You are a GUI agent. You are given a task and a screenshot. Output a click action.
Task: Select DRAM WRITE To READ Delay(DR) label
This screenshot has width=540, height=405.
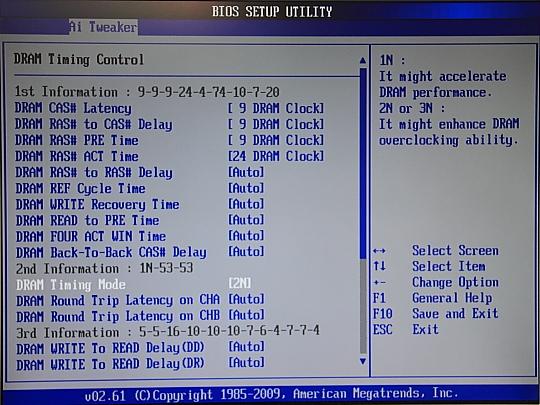110,364
